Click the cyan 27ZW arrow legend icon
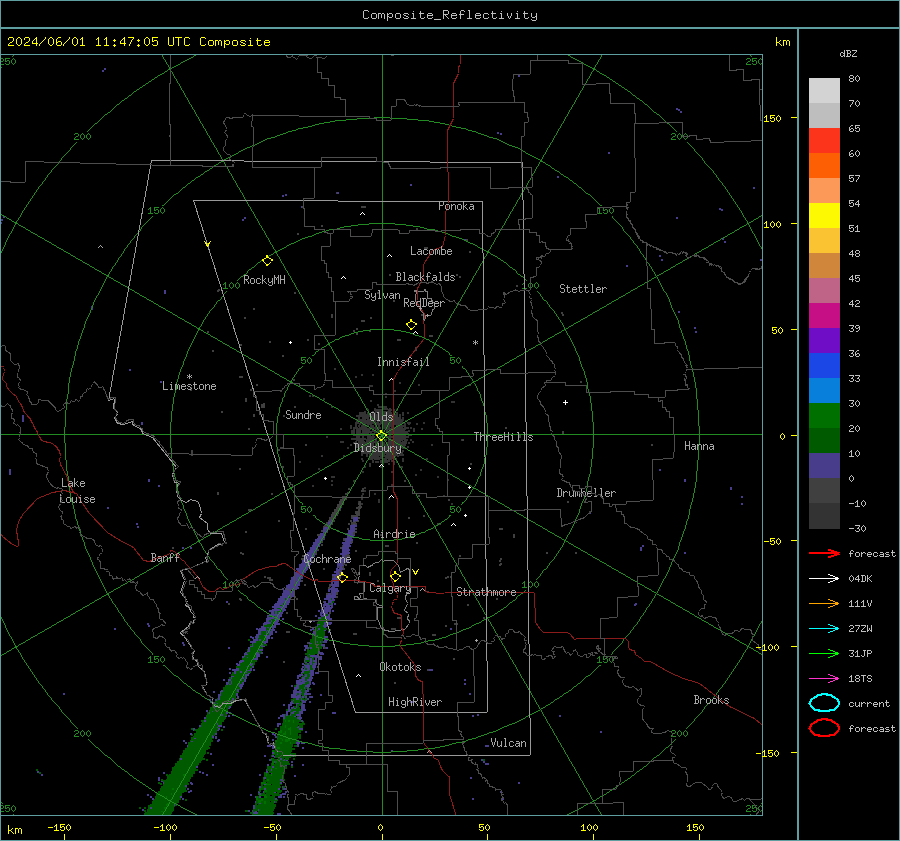The height and width of the screenshot is (841, 900). 824,629
